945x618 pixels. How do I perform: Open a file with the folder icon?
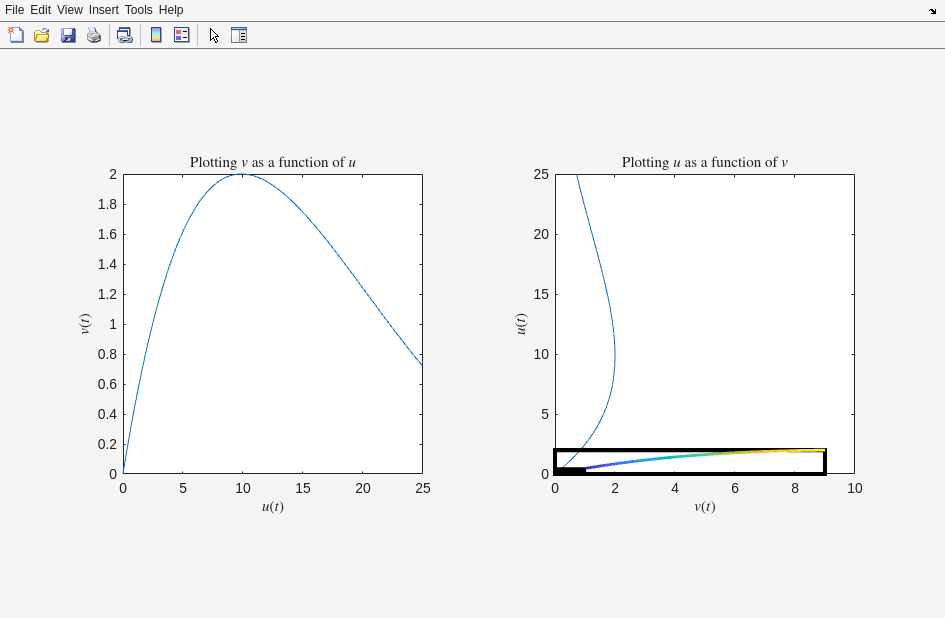pos(42,35)
